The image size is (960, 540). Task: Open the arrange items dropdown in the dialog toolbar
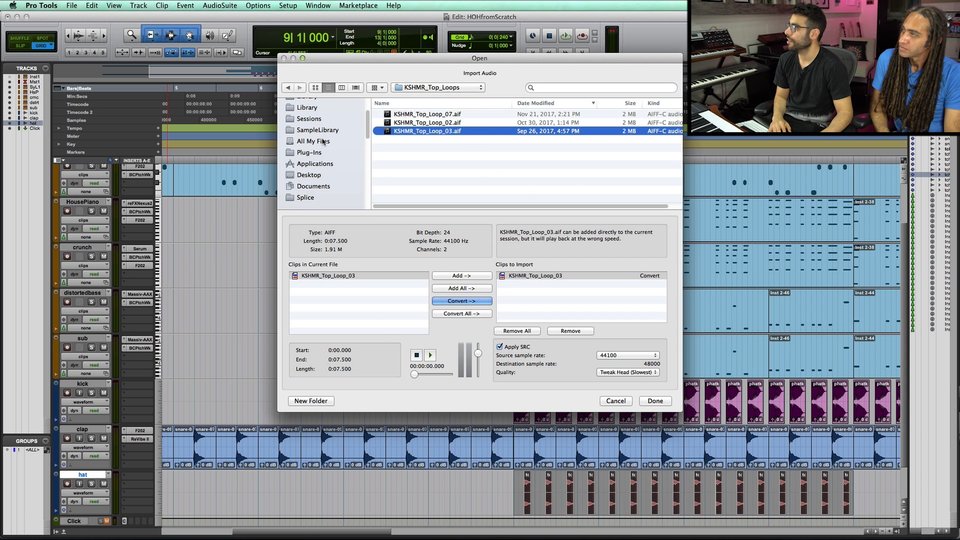tap(377, 88)
